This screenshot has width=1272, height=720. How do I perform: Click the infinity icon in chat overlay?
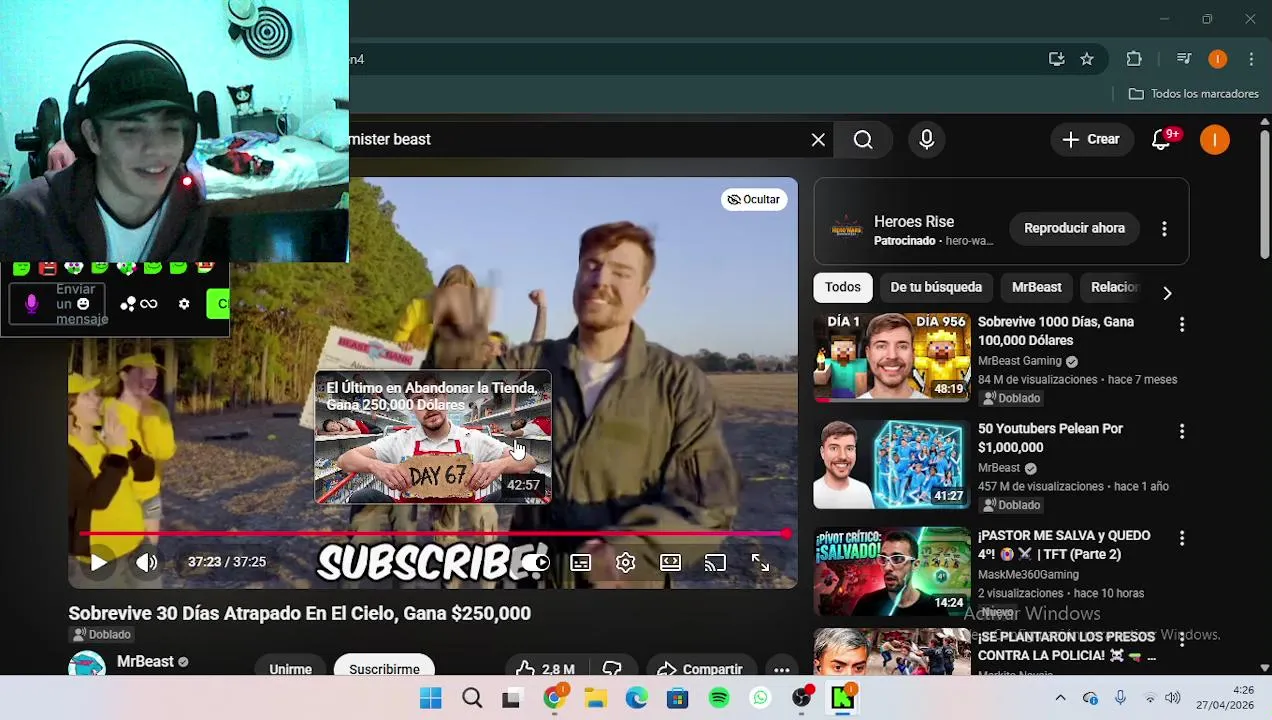tap(149, 304)
